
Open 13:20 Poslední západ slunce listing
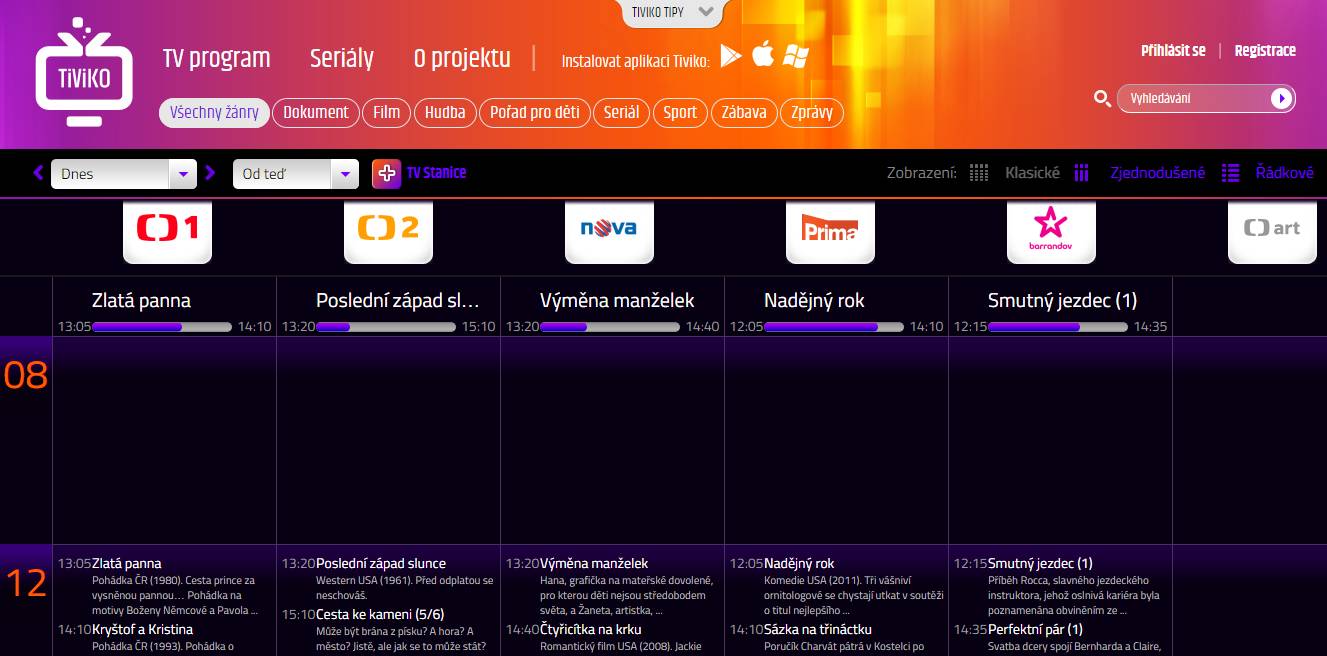click(381, 563)
